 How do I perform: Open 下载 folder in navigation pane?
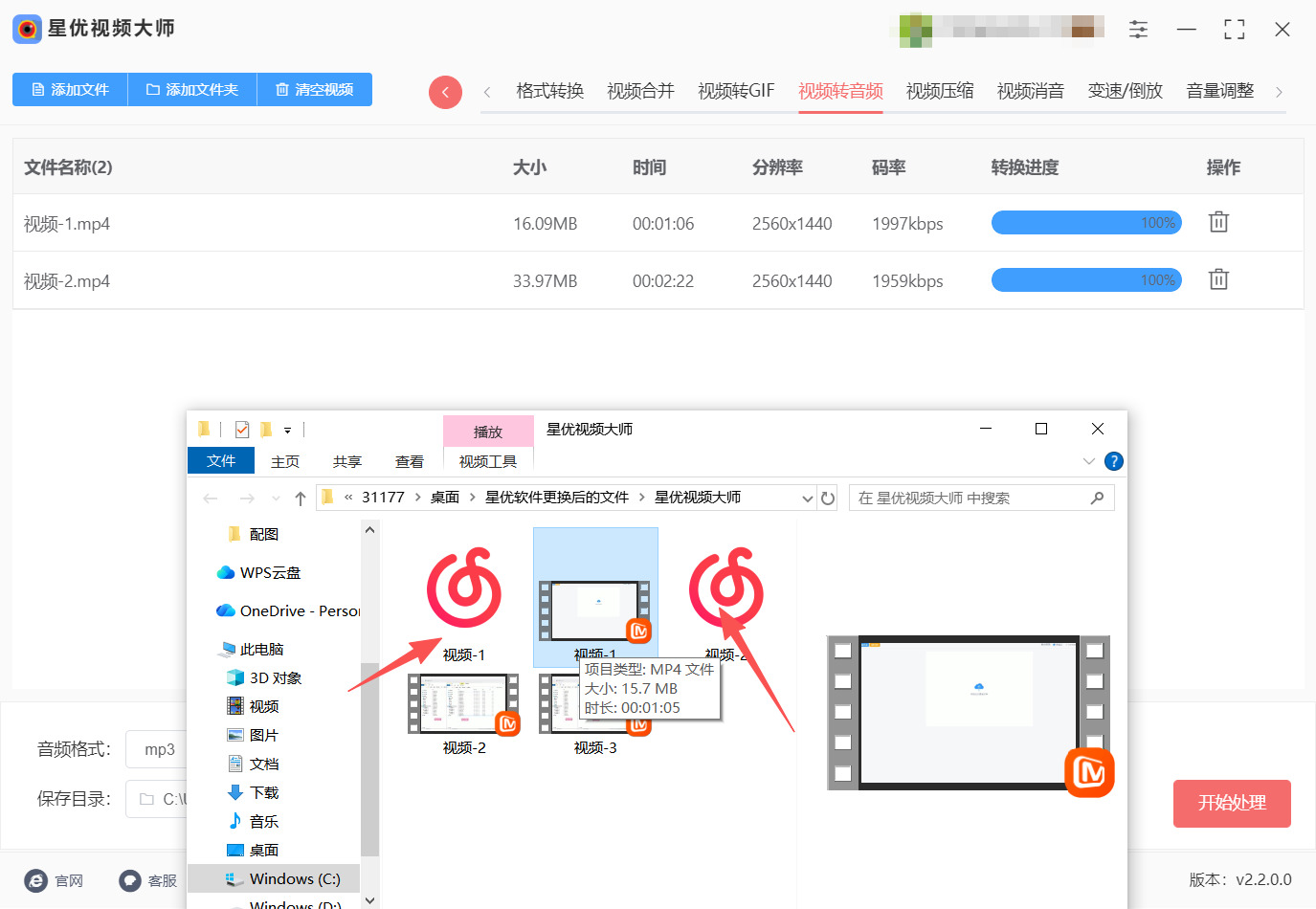(x=253, y=793)
